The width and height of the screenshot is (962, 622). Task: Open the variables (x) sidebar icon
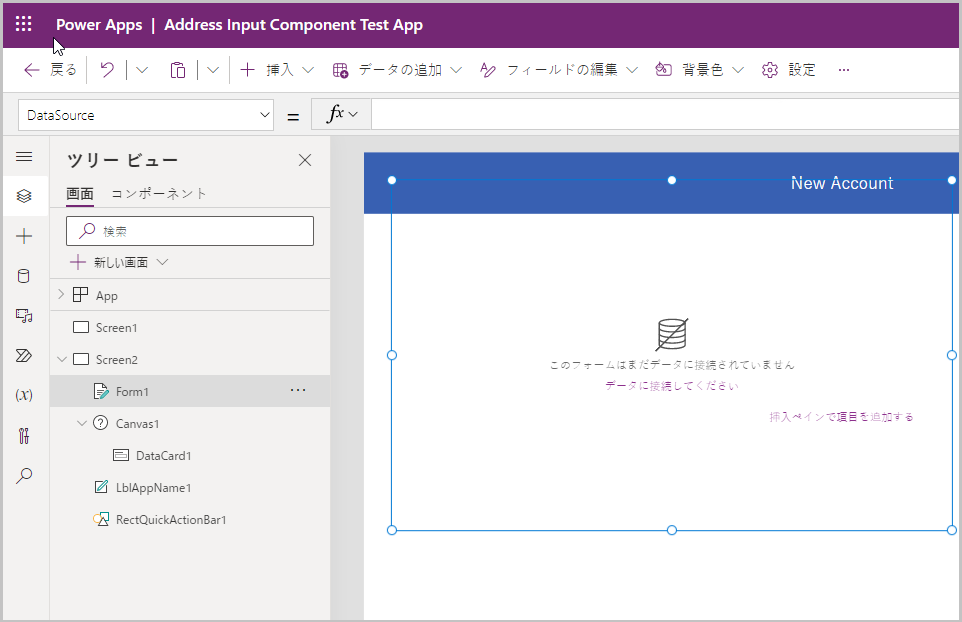tap(24, 395)
